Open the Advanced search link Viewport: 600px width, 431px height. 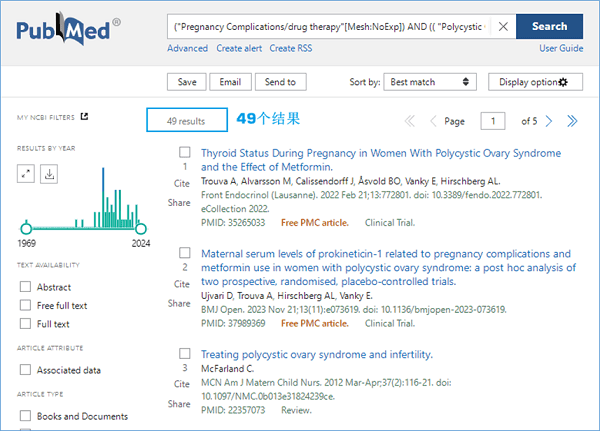click(x=188, y=48)
